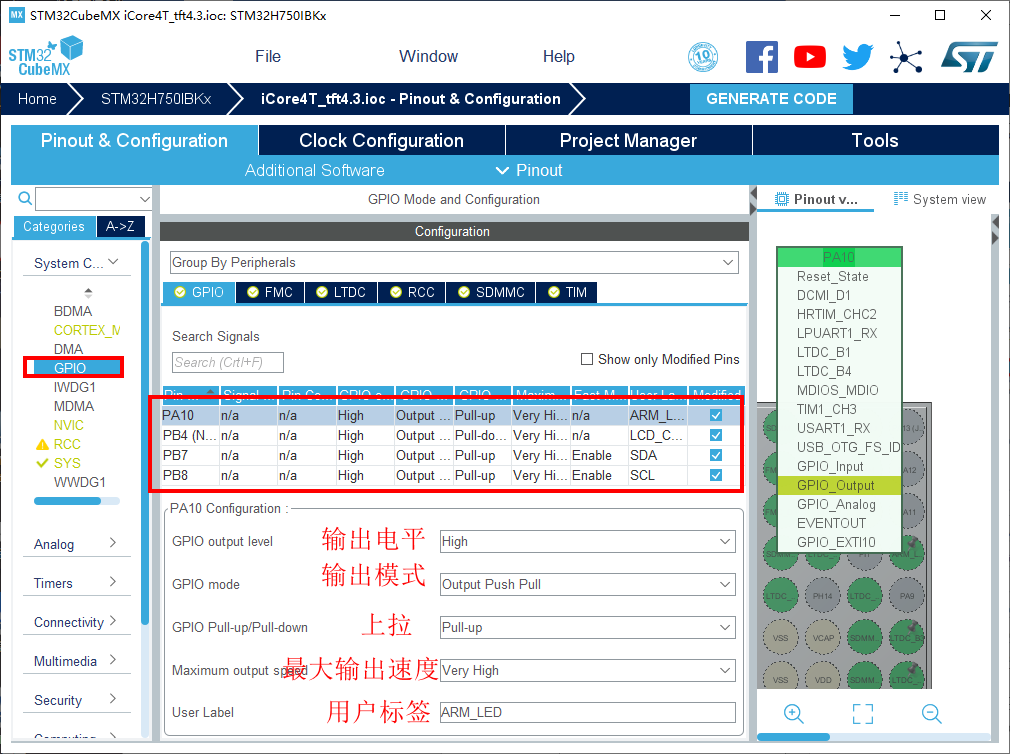The image size is (1010, 754).
Task: Switch to the Clock Configuration tab
Action: click(x=381, y=141)
